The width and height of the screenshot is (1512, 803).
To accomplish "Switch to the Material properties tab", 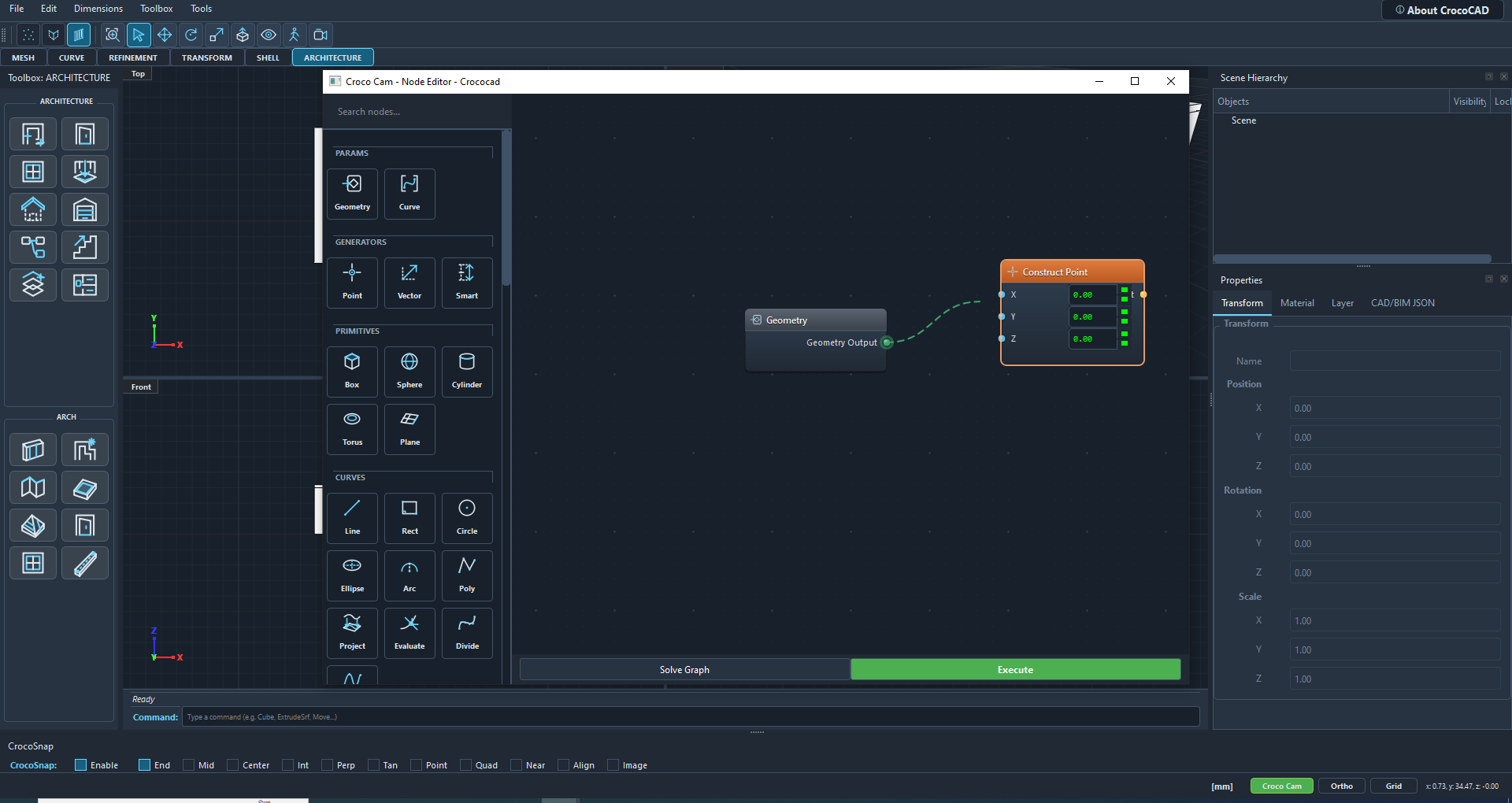I will click(x=1297, y=303).
